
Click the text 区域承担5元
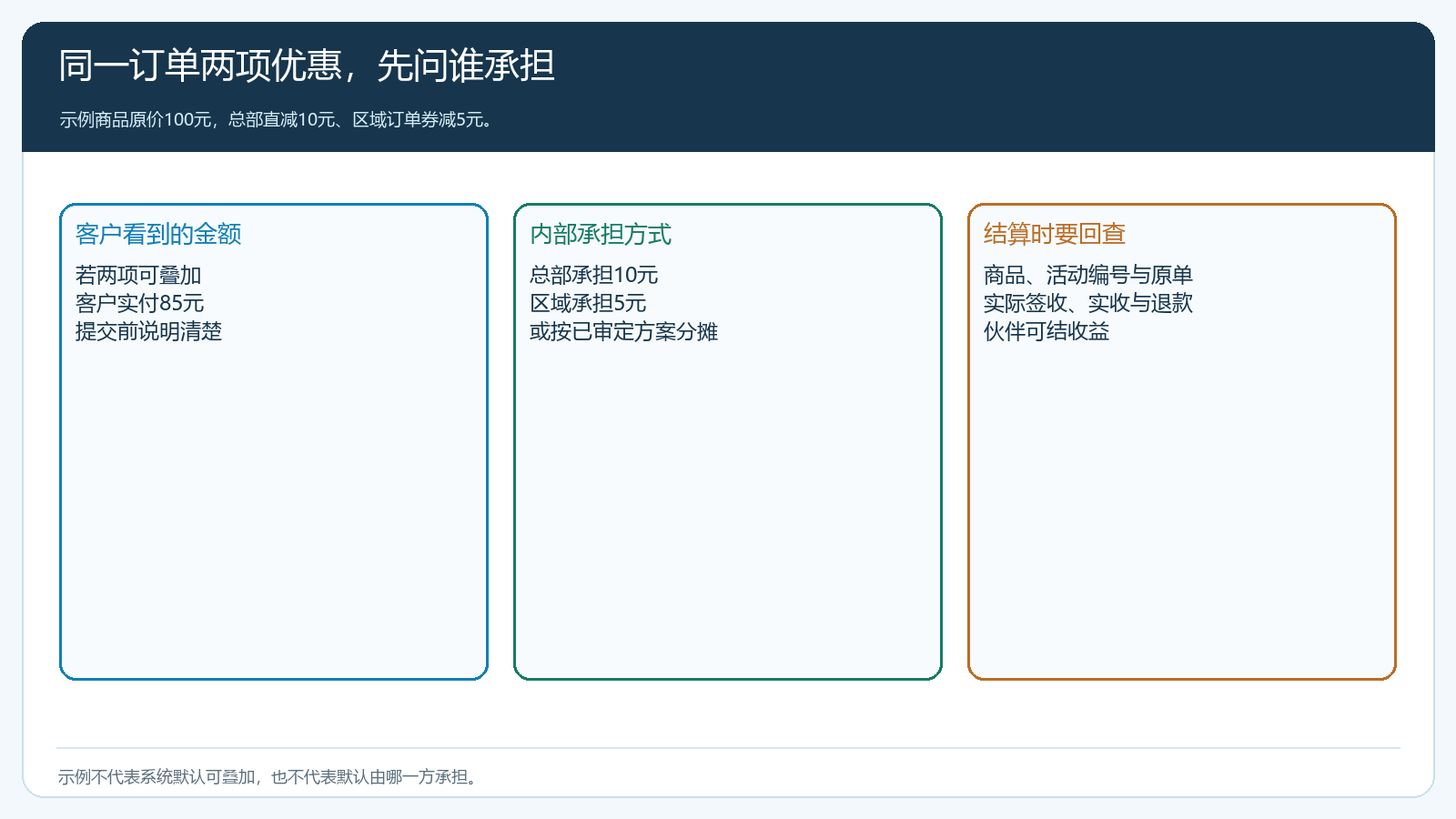(x=588, y=303)
